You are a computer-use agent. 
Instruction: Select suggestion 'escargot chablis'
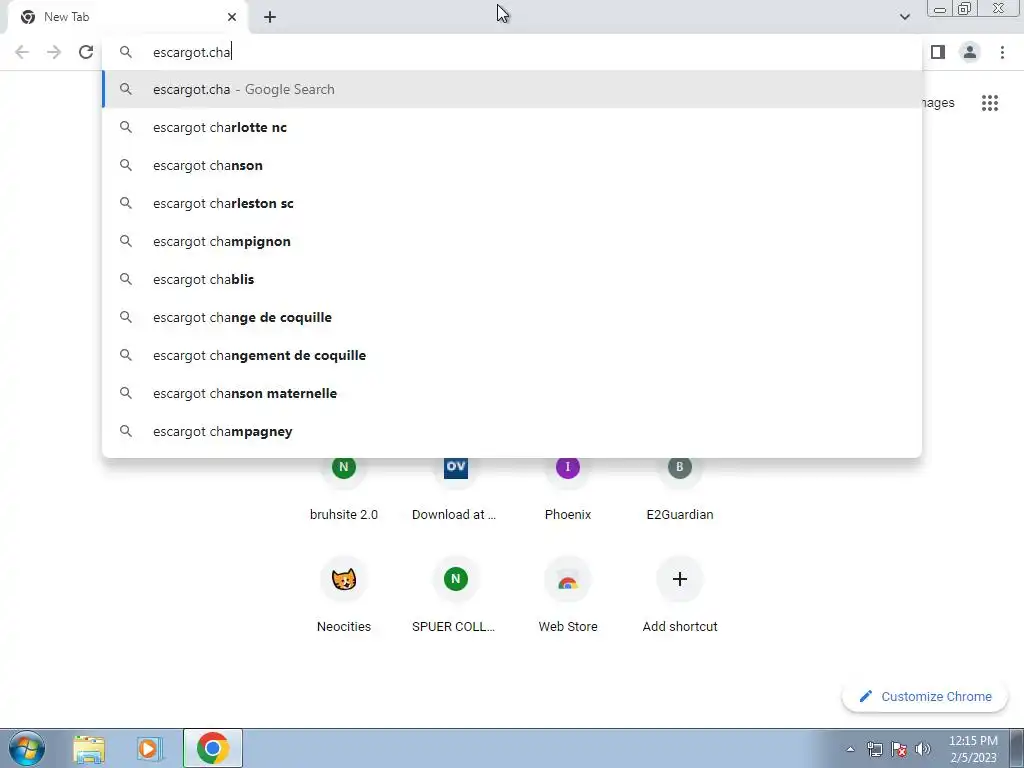pyautogui.click(x=512, y=279)
